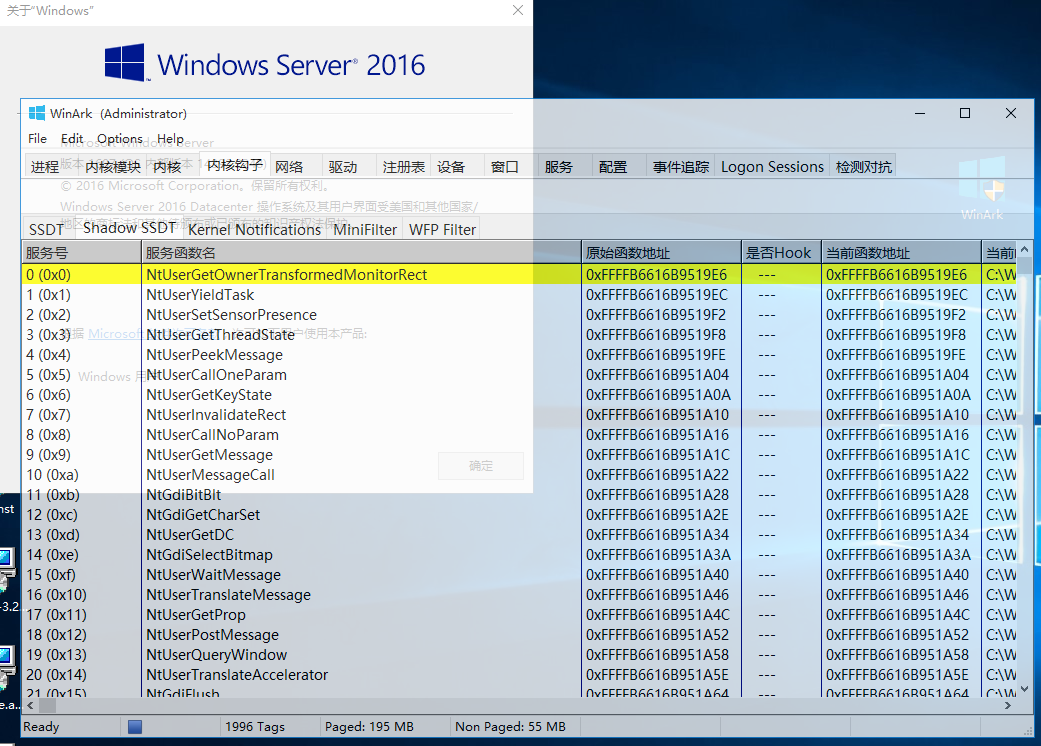Select the Shadow SSDT sub-tab
Image resolution: width=1041 pixels, height=746 pixels.
coord(129,228)
